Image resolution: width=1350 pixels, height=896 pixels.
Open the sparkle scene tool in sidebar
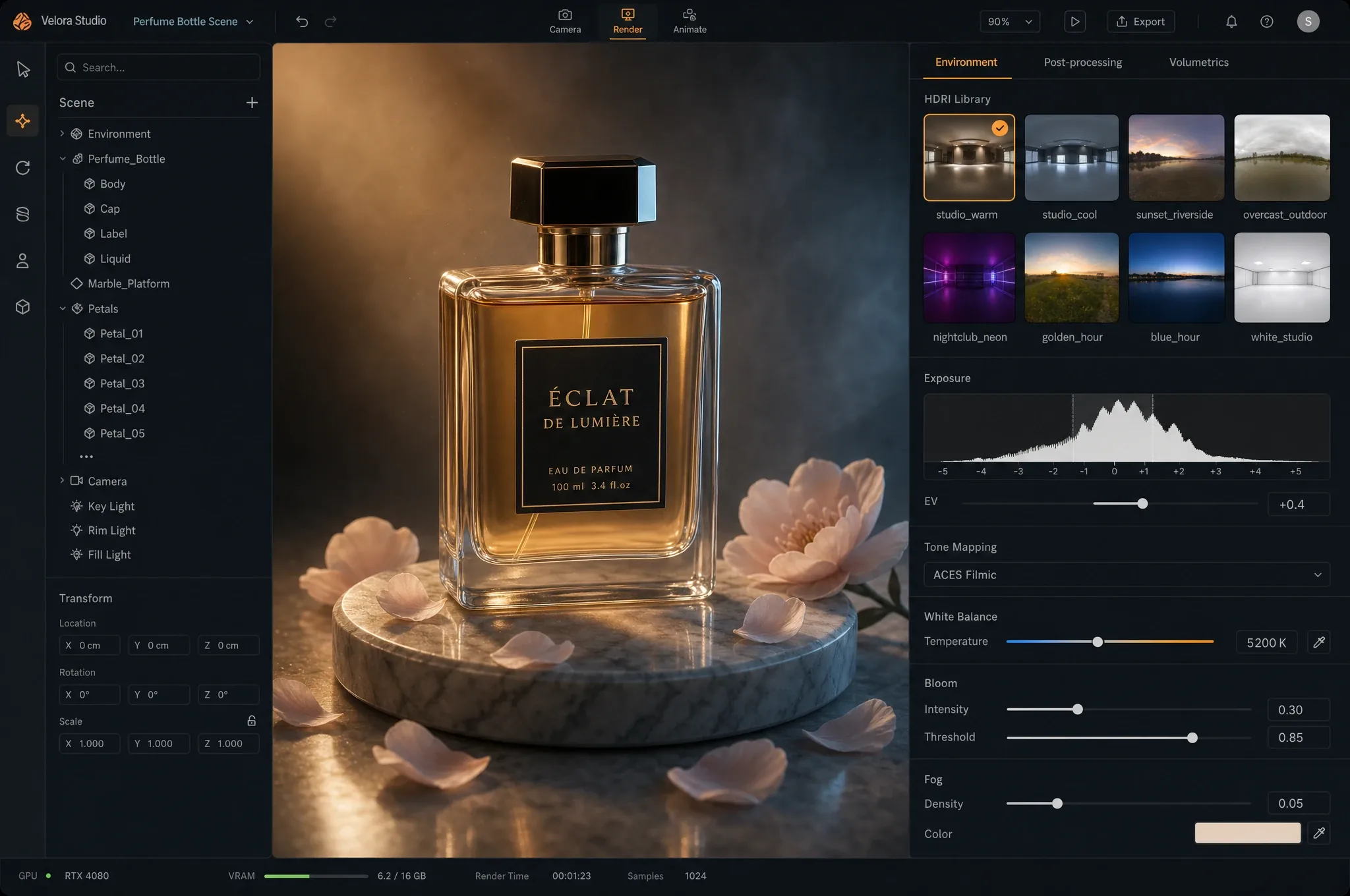tap(23, 121)
